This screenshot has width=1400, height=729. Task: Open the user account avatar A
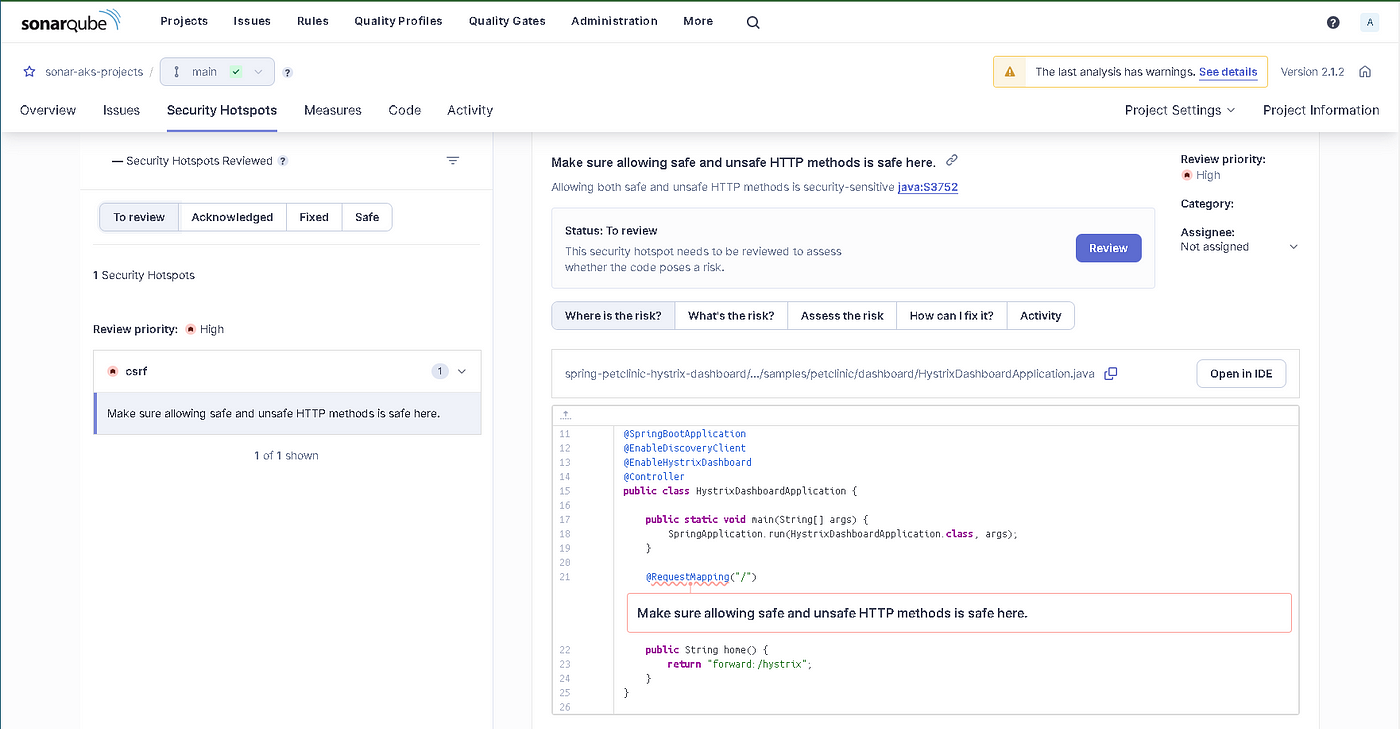pyautogui.click(x=1369, y=22)
